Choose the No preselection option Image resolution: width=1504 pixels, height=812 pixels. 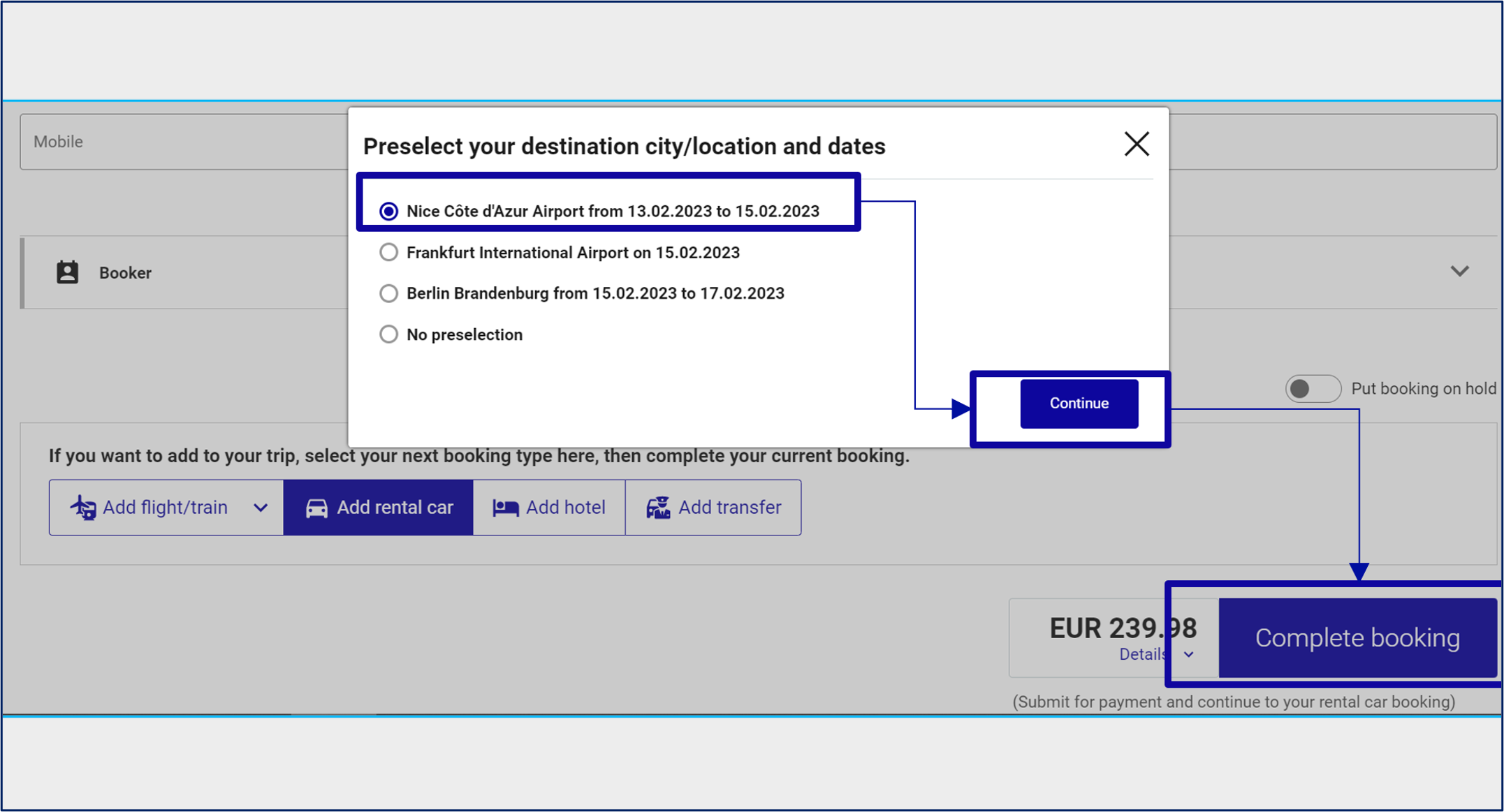(x=389, y=334)
